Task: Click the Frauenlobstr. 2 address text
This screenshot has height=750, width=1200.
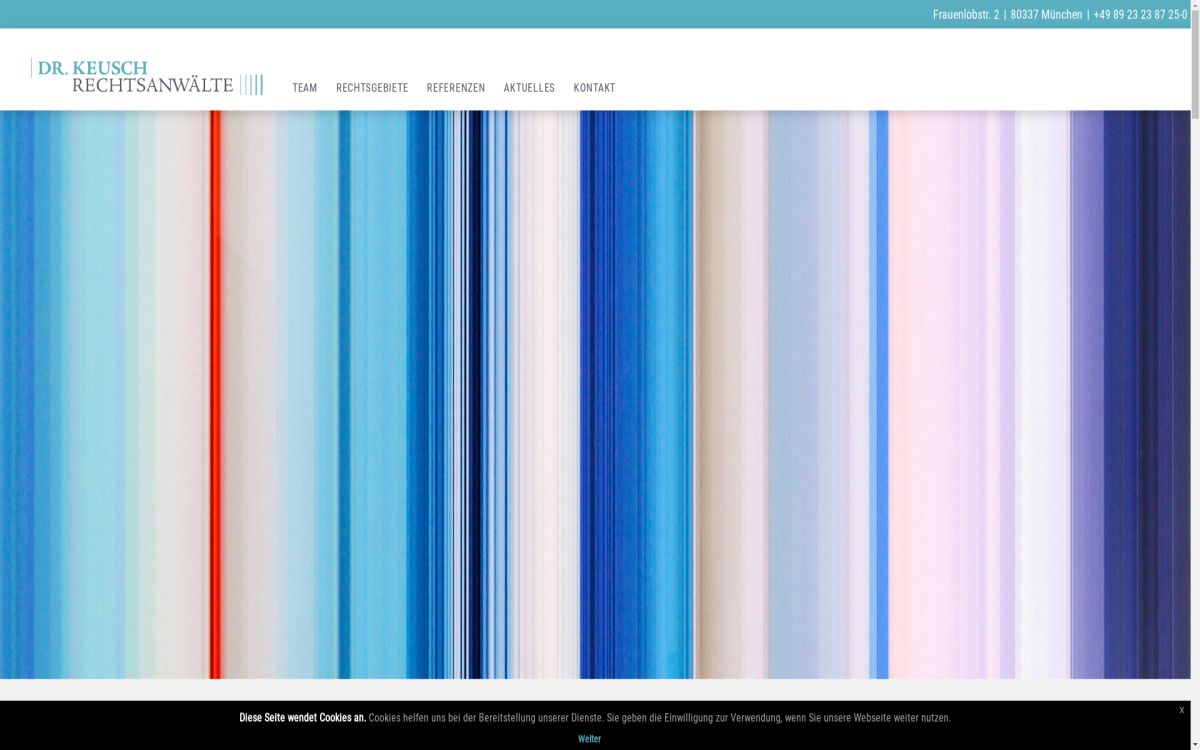Action: tap(965, 15)
